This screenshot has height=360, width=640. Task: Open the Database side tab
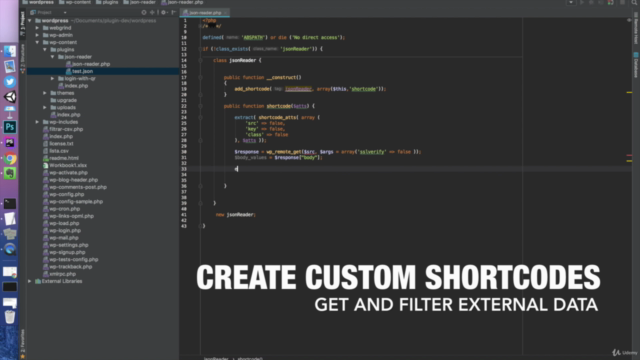[x=636, y=65]
